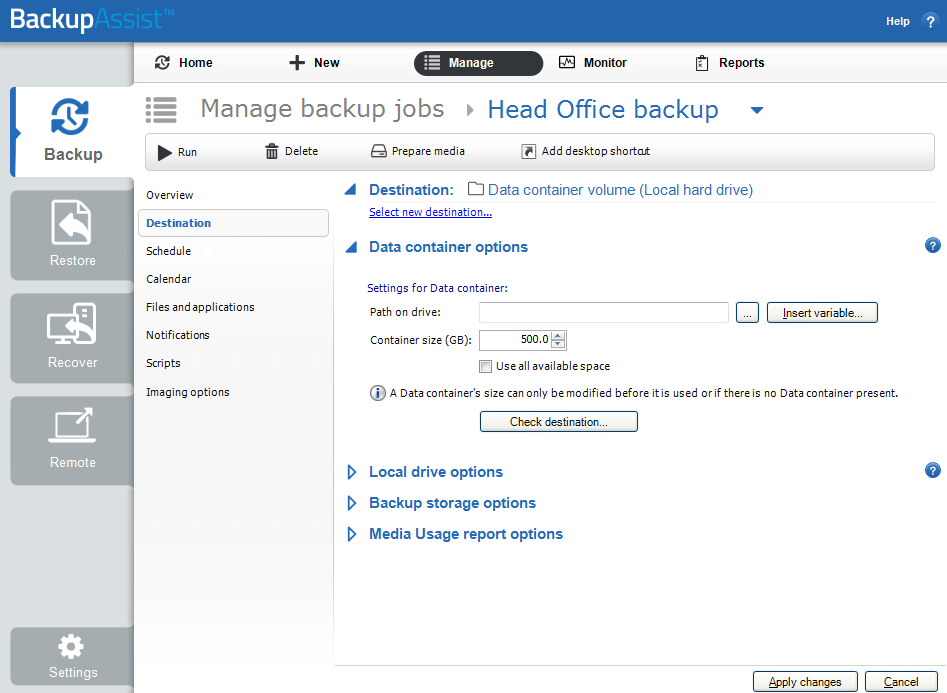Open the Settings gear section

[72, 656]
